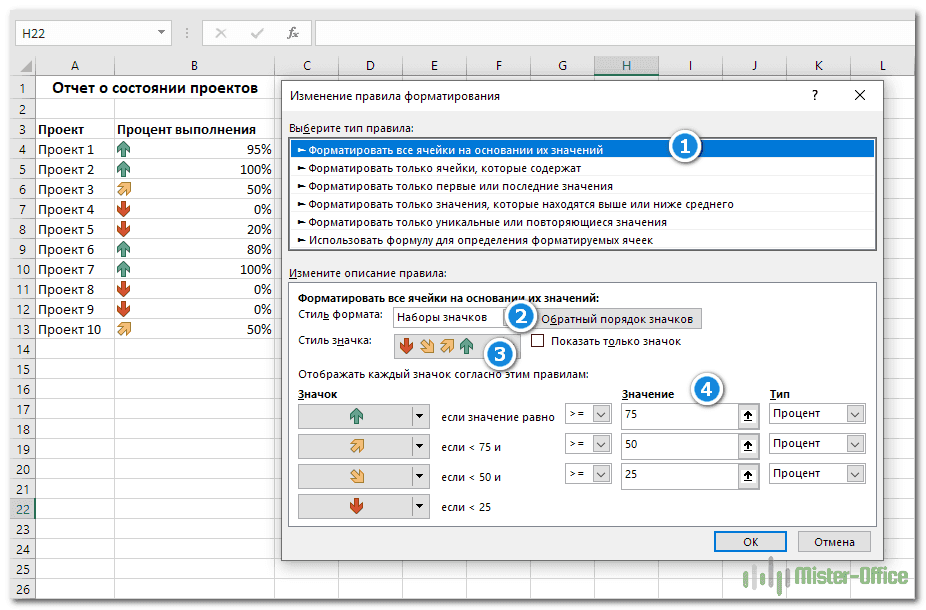Open the green up arrow icon dropdown
Screen dimensions: 926x610
click(x=420, y=416)
